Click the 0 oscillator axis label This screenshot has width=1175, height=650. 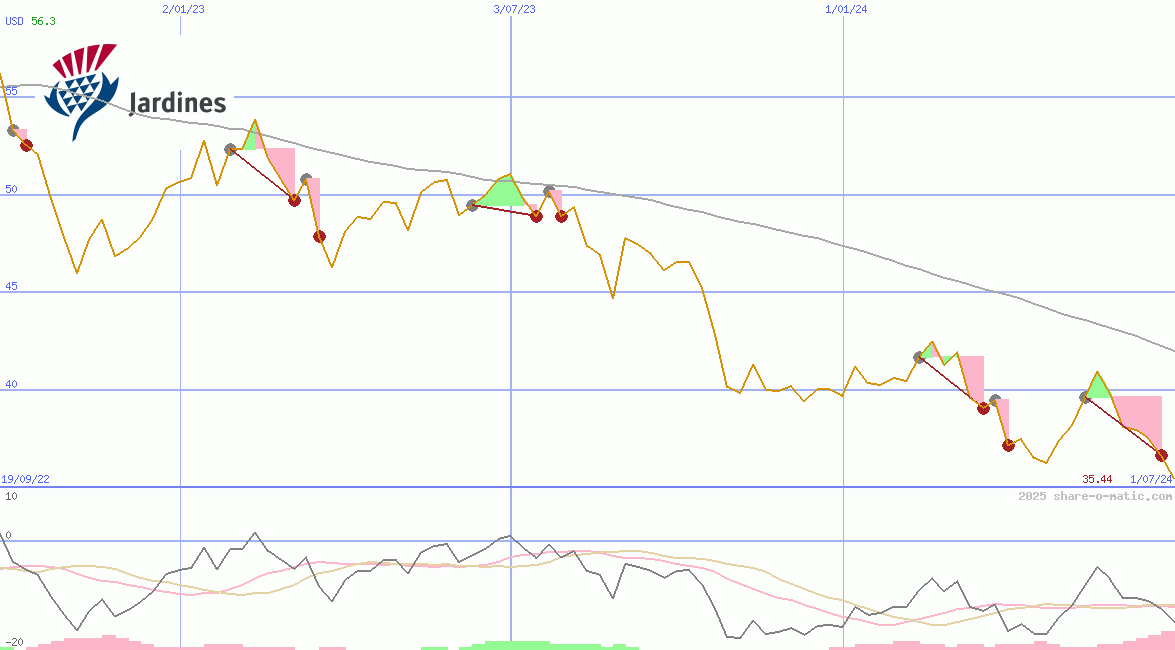(8, 535)
